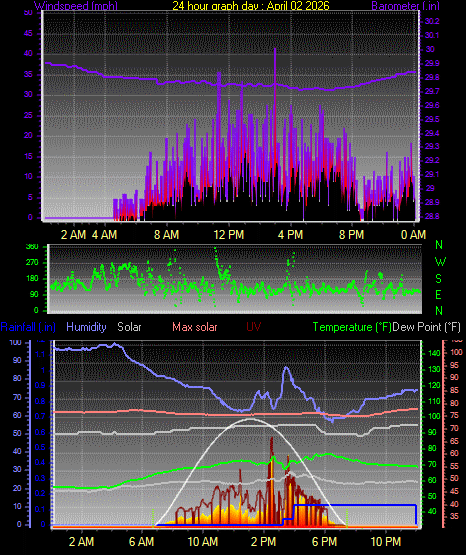
Task: Select the Max solar legend label
Action: 195,327
